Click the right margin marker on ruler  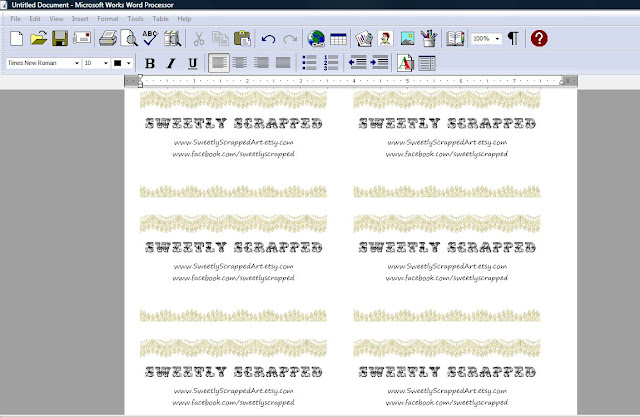(x=562, y=81)
